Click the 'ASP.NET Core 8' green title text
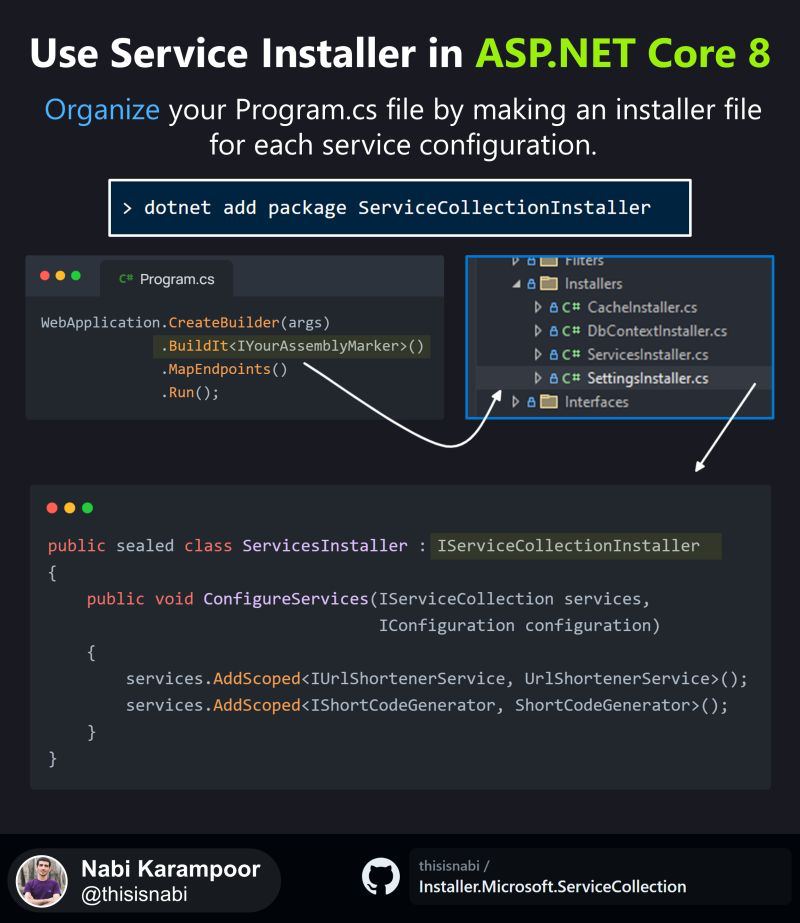This screenshot has height=923, width=800. coord(623,53)
